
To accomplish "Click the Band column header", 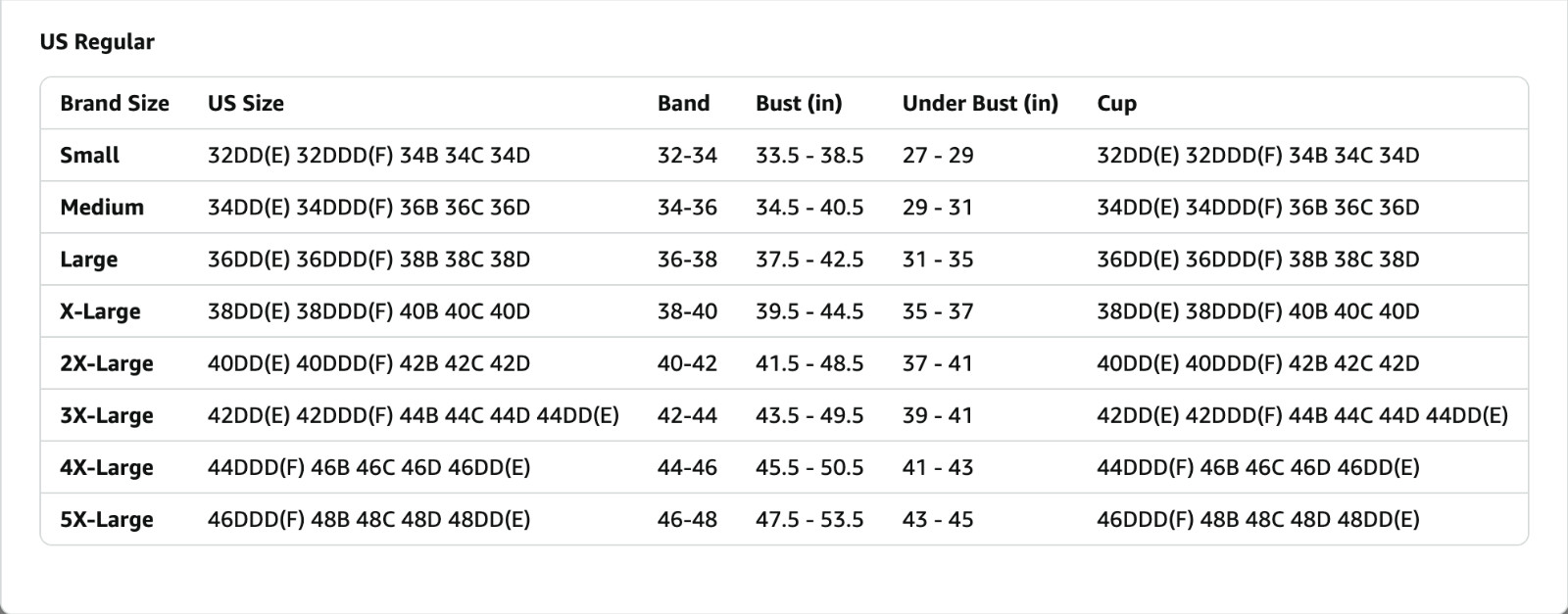I will pos(683,103).
